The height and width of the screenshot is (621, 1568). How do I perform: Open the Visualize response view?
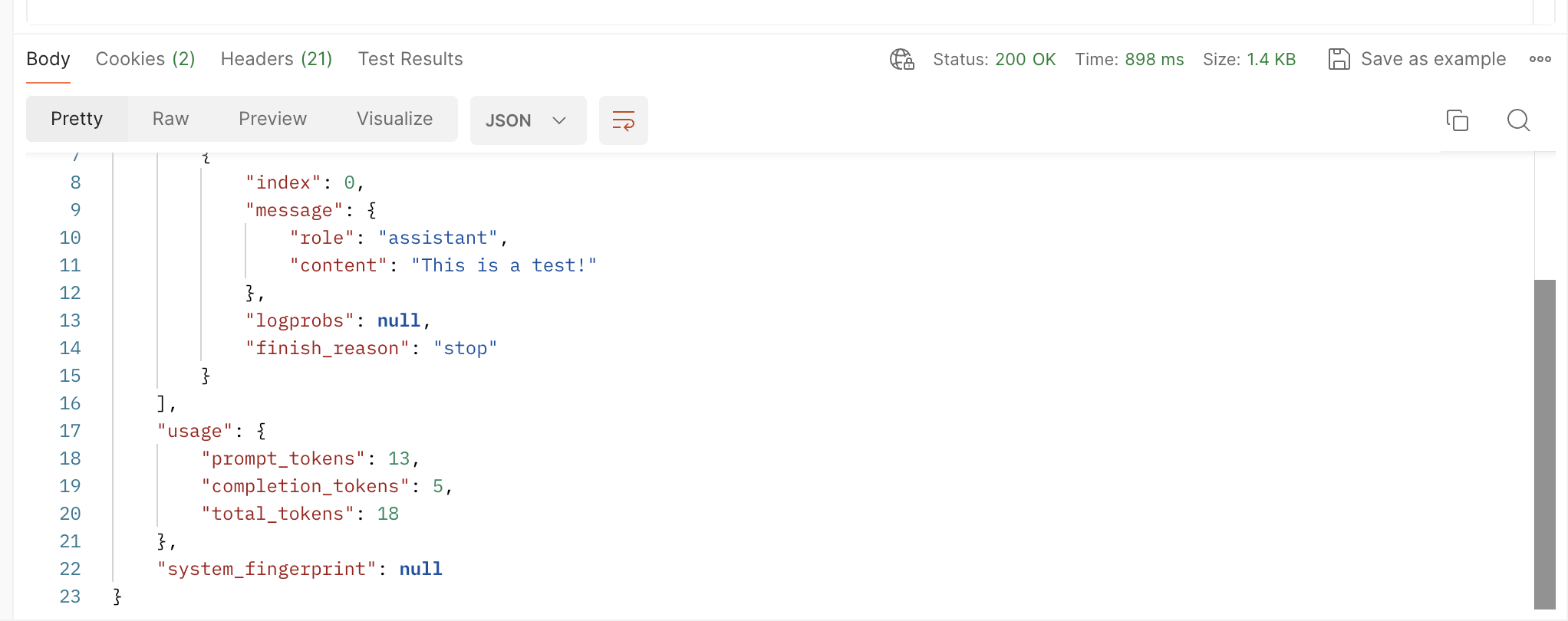394,119
